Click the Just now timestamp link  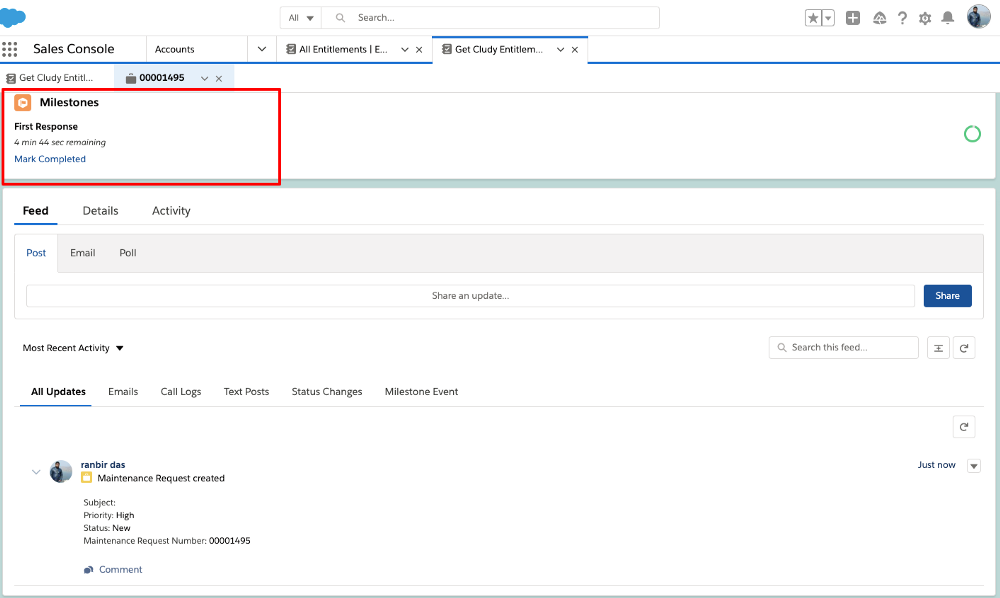[936, 465]
